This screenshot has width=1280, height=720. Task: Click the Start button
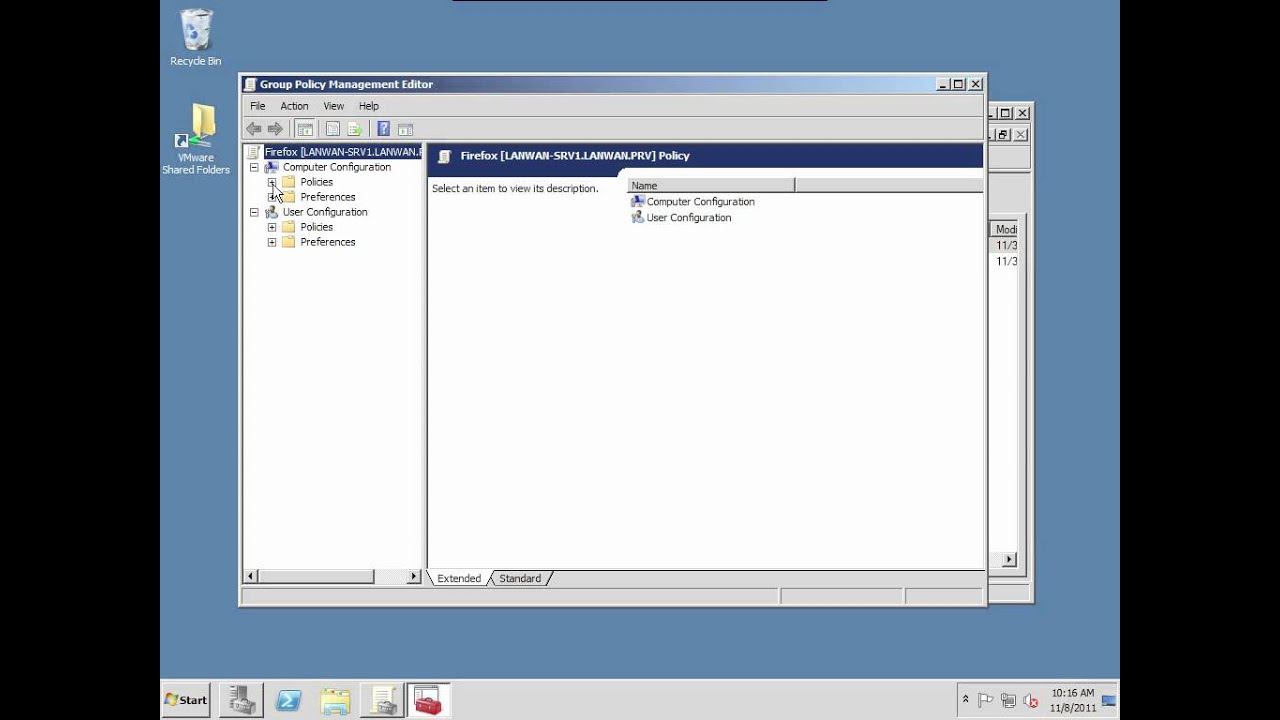coord(185,700)
